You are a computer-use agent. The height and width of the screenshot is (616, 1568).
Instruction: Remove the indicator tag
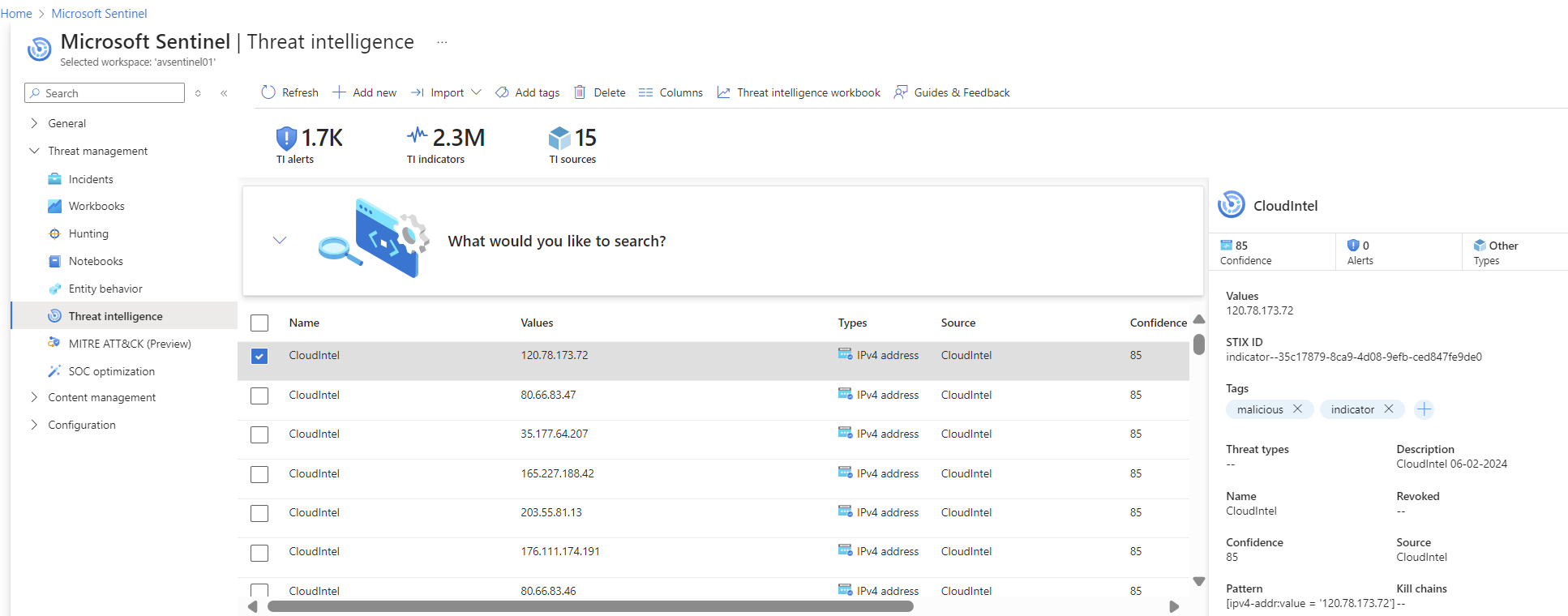(x=1389, y=409)
